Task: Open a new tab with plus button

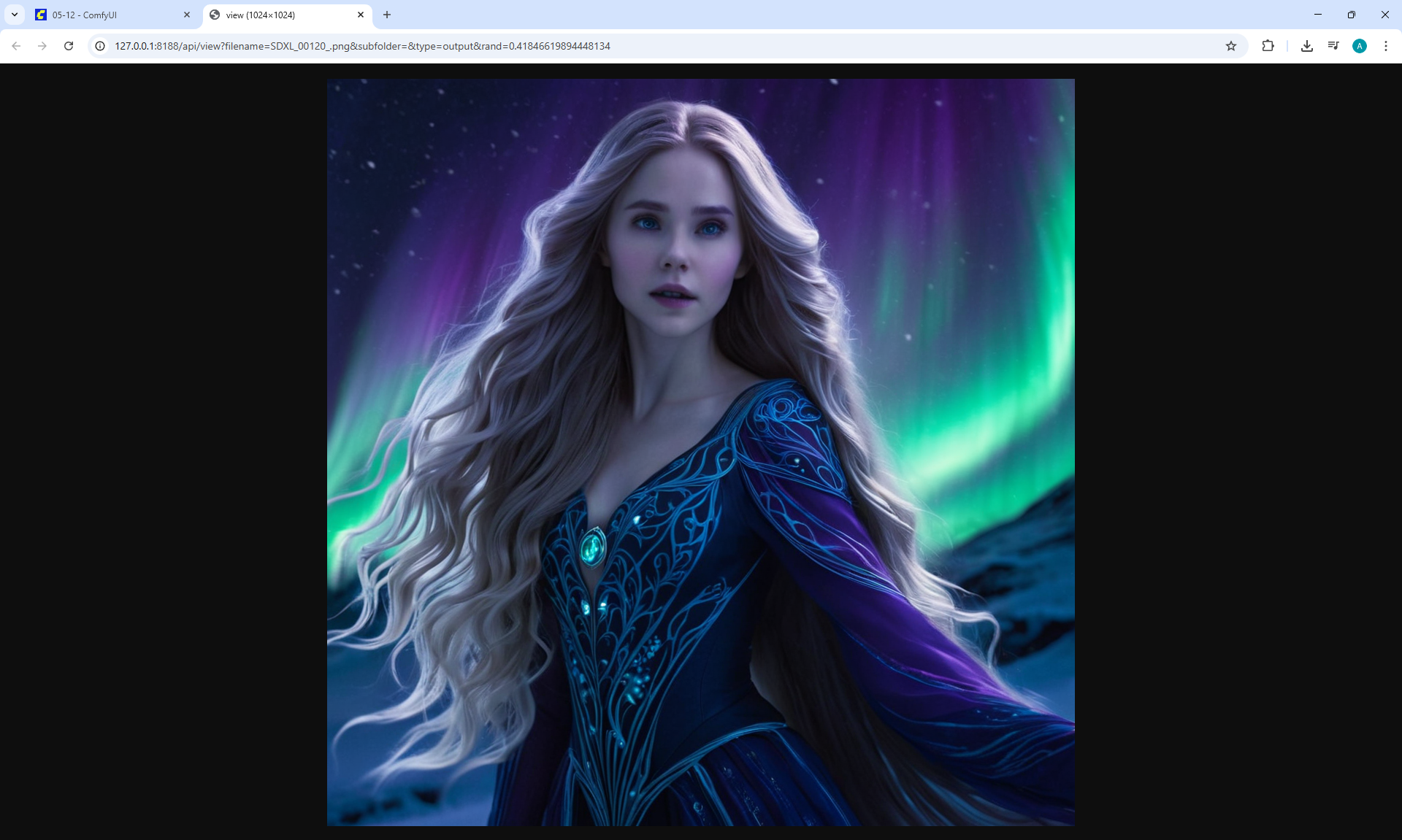Action: [x=387, y=15]
